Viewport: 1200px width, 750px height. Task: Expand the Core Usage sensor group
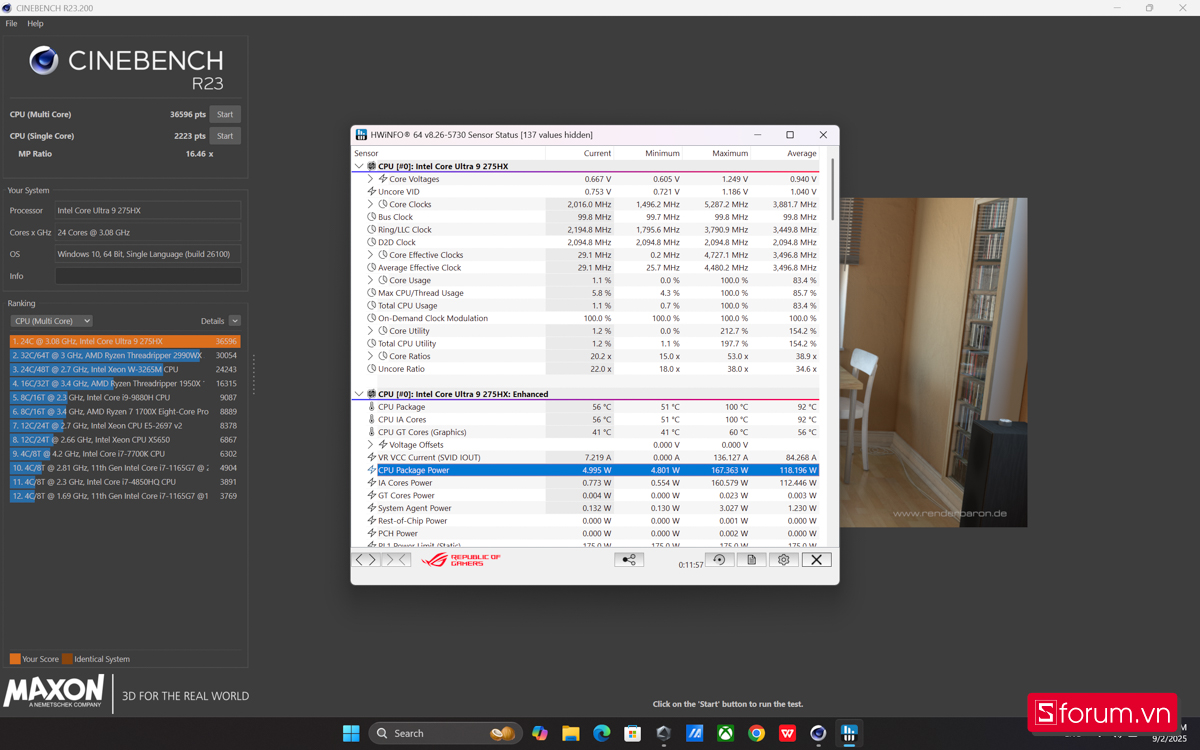(370, 280)
